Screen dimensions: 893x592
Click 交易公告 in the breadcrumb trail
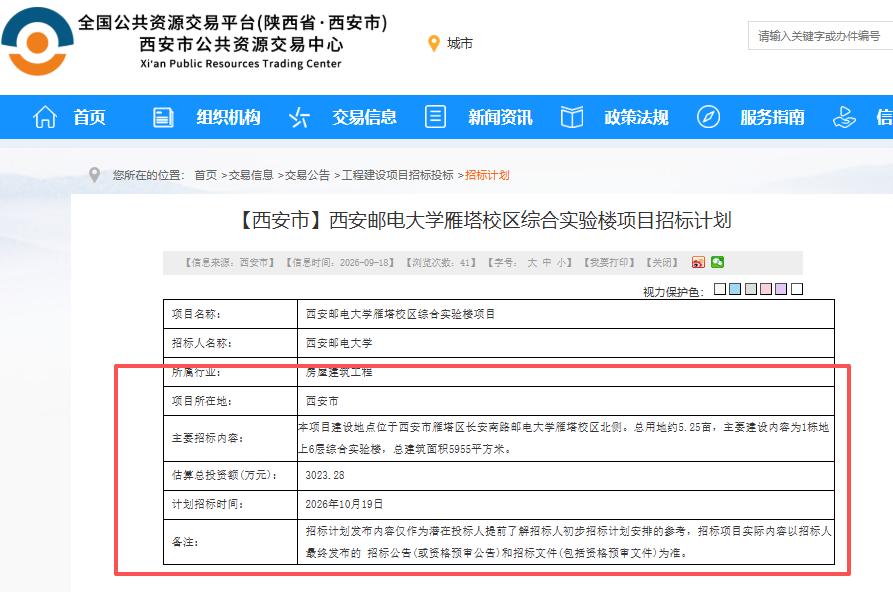pos(308,175)
